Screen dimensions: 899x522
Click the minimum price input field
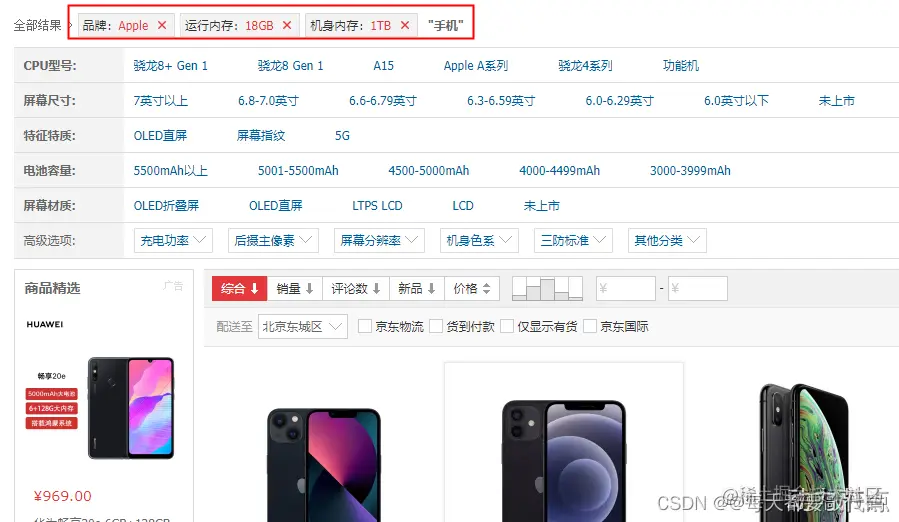coord(626,289)
